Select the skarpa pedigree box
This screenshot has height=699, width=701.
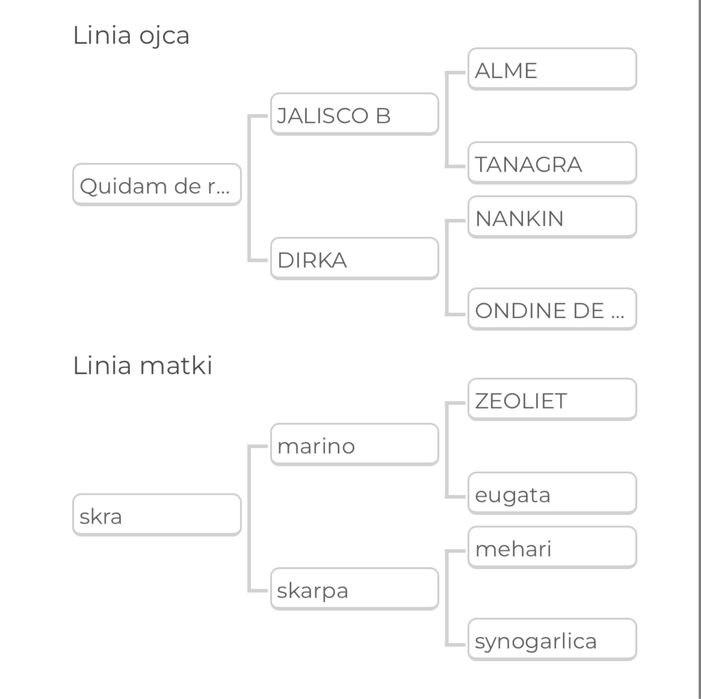click(354, 590)
